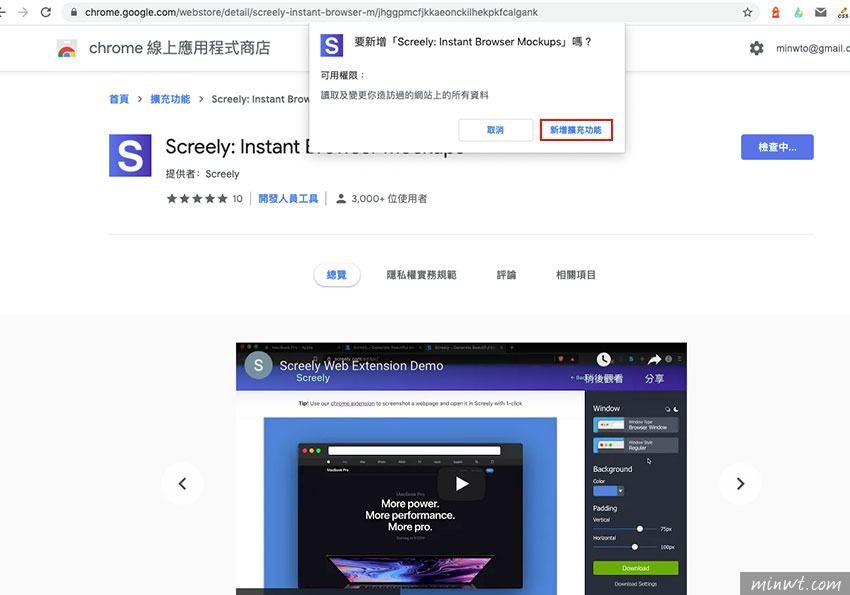This screenshot has width=850, height=595.
Task: Click Share arrow icon on video
Action: point(654,359)
